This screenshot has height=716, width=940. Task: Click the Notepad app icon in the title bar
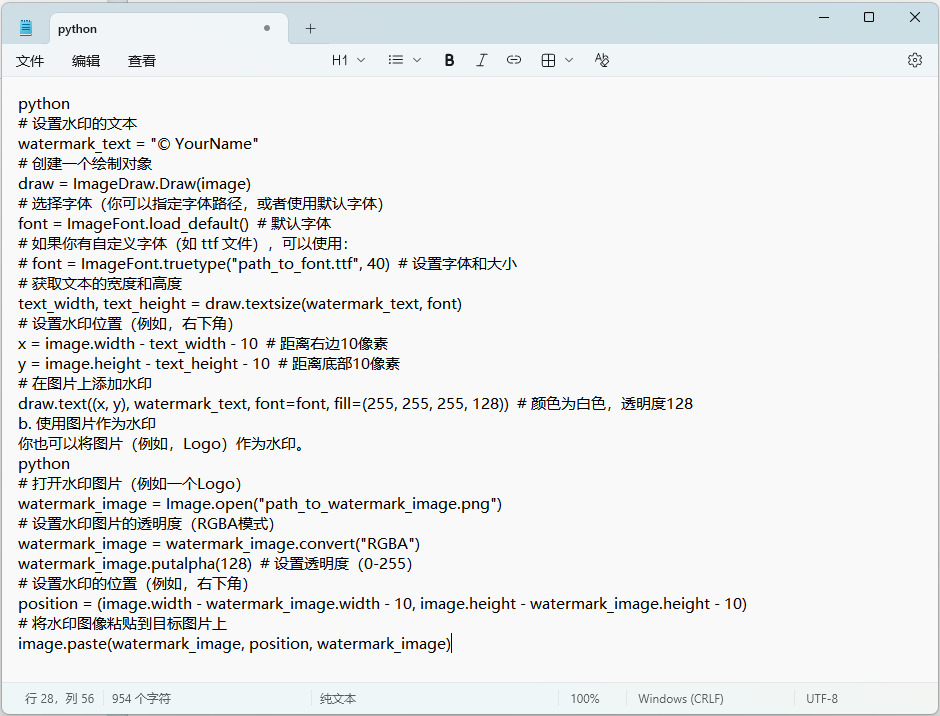pyautogui.click(x=25, y=28)
